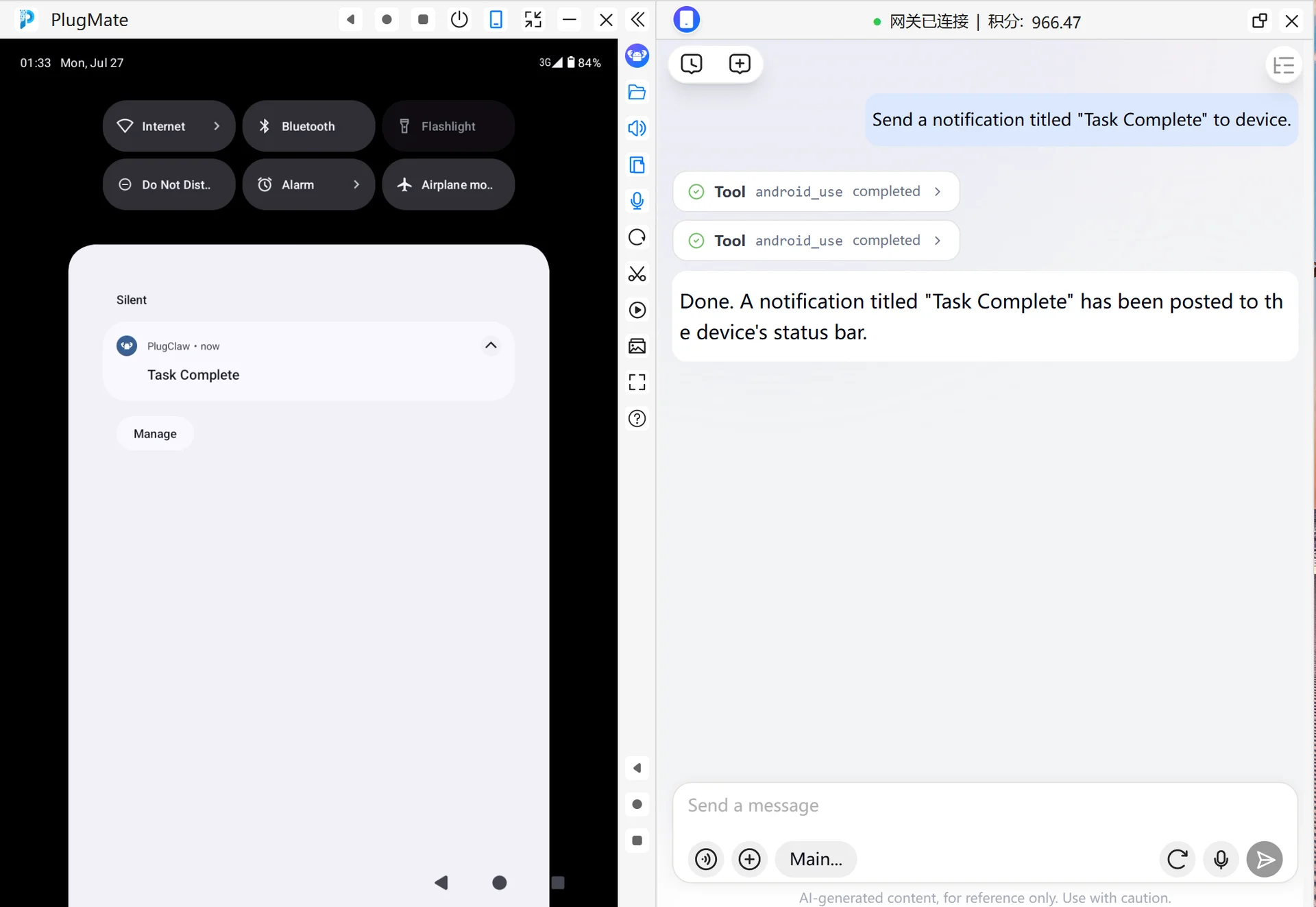Screen dimensions: 1316x907
Task: Click the power icon in PlugMate title bar
Action: click(x=459, y=20)
